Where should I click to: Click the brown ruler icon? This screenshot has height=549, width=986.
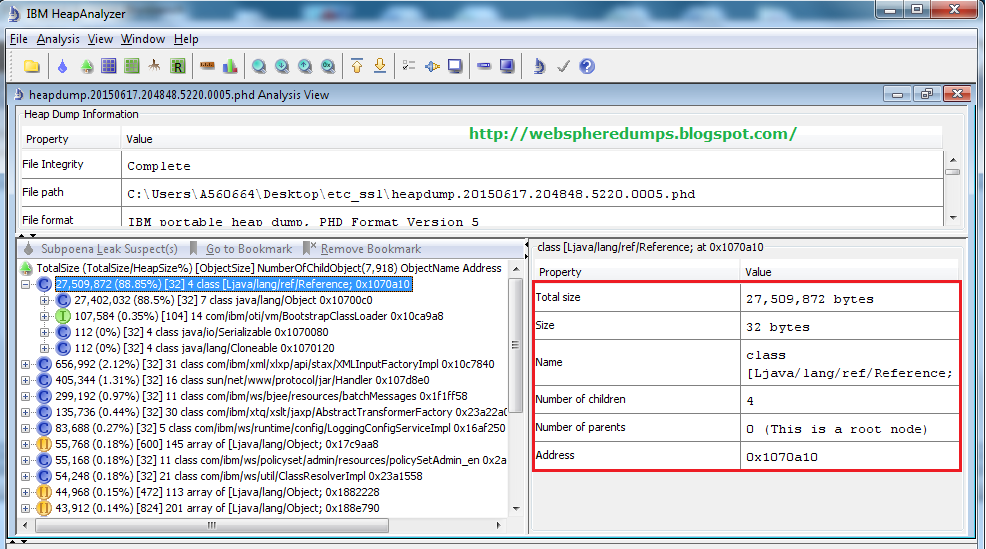(207, 66)
